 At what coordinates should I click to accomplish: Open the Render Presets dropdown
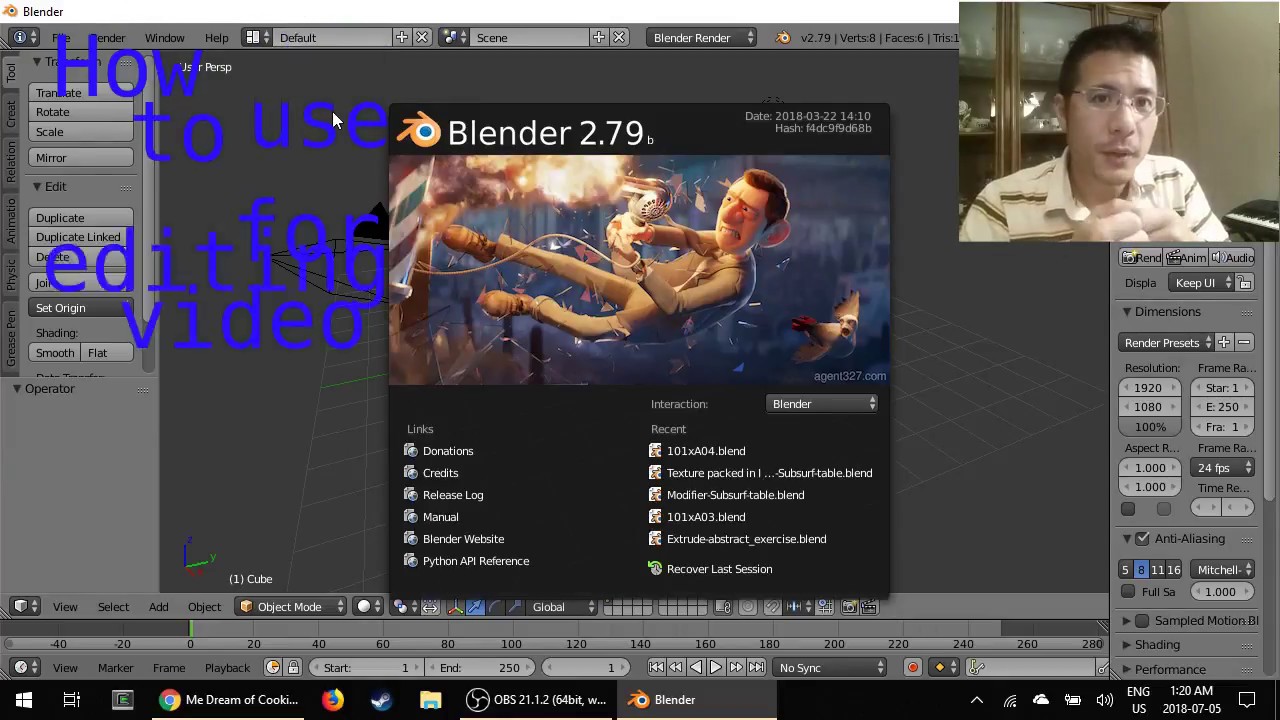click(1167, 342)
